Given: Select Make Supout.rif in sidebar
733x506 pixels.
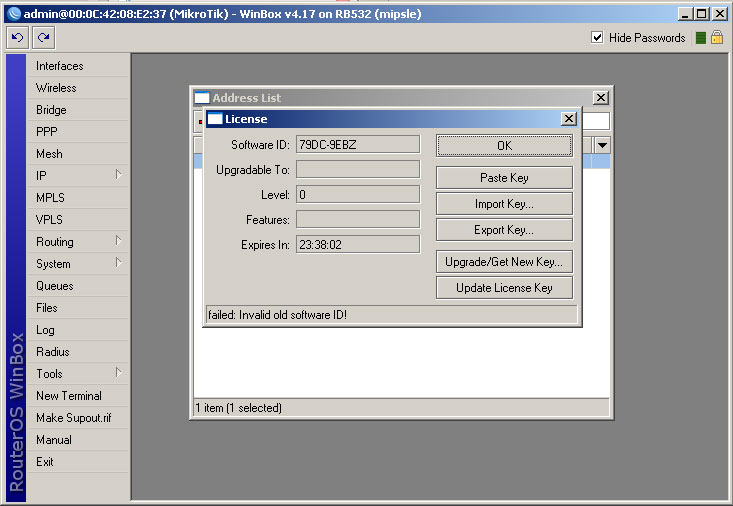Looking at the screenshot, I should click(78, 418).
